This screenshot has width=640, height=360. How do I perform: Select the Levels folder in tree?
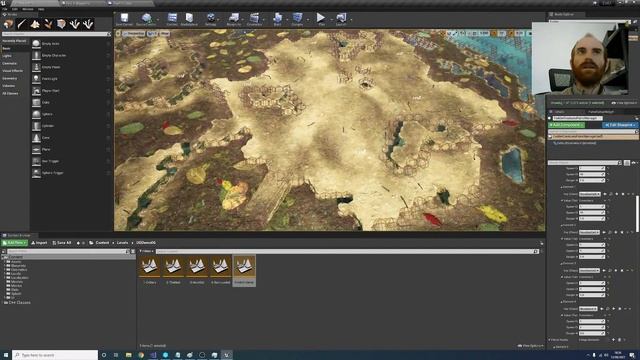point(16,274)
